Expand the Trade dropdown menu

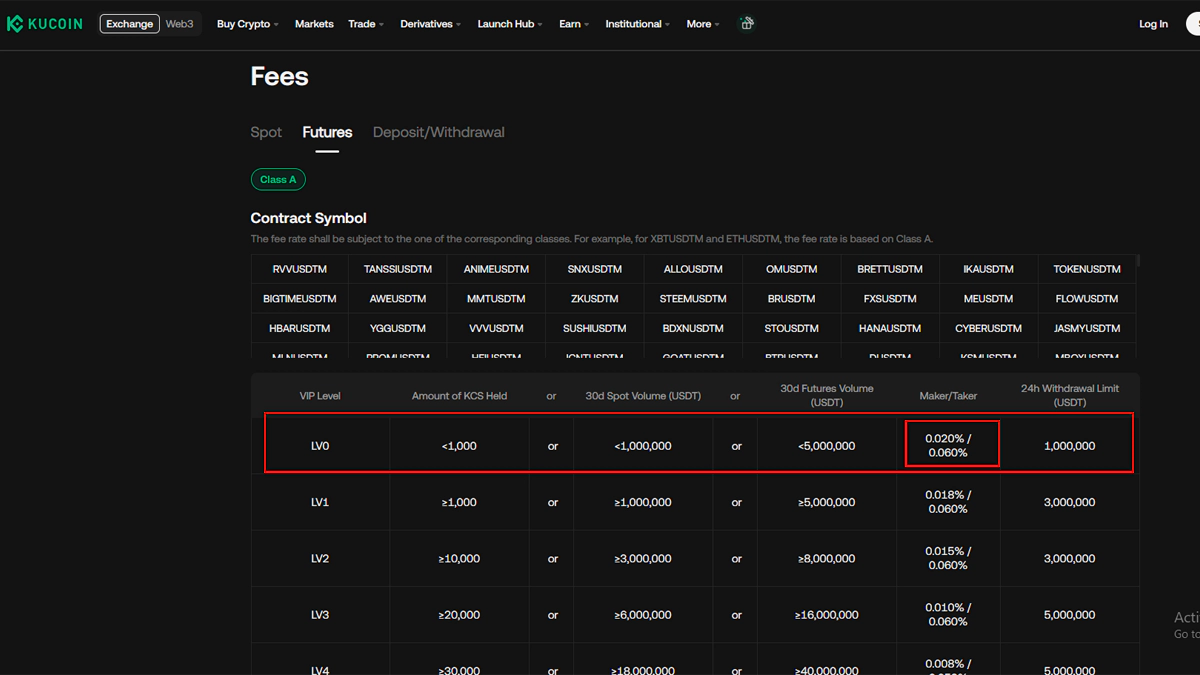tap(365, 24)
